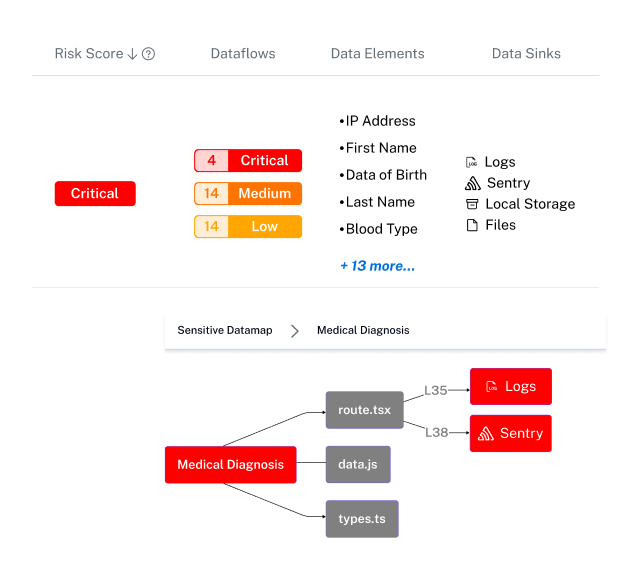
Task: Click the Logs file icon in Data Sinks
Action: 472,162
